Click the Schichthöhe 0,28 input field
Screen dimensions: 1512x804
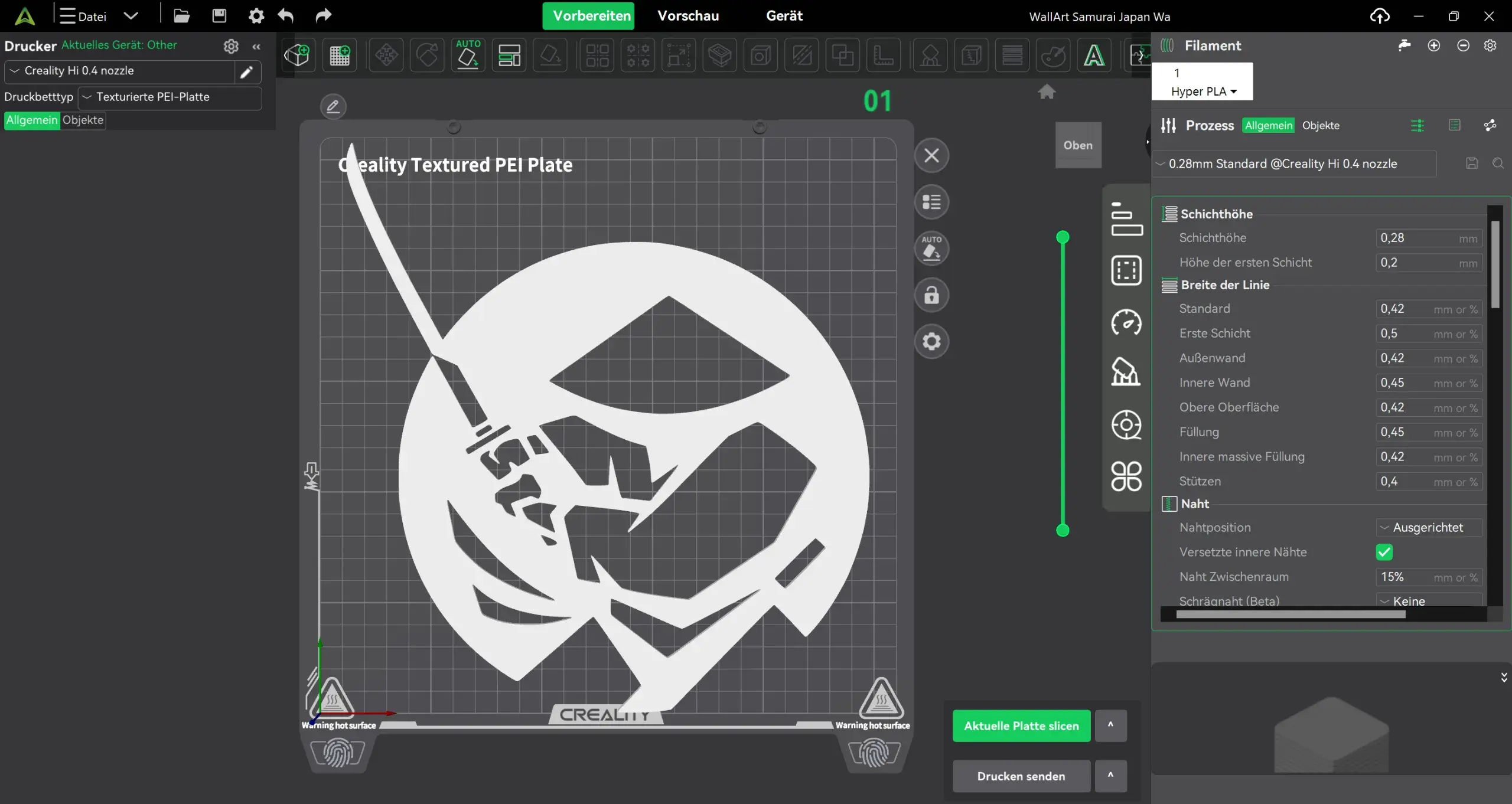tap(1429, 238)
